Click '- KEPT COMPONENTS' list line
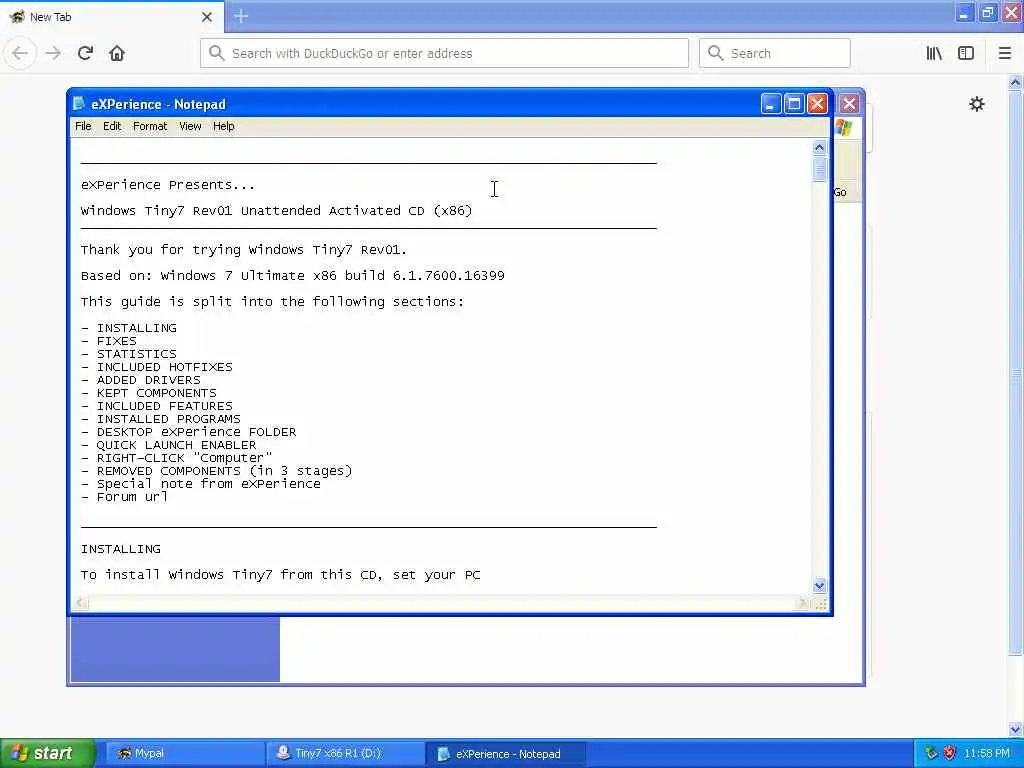 [149, 393]
